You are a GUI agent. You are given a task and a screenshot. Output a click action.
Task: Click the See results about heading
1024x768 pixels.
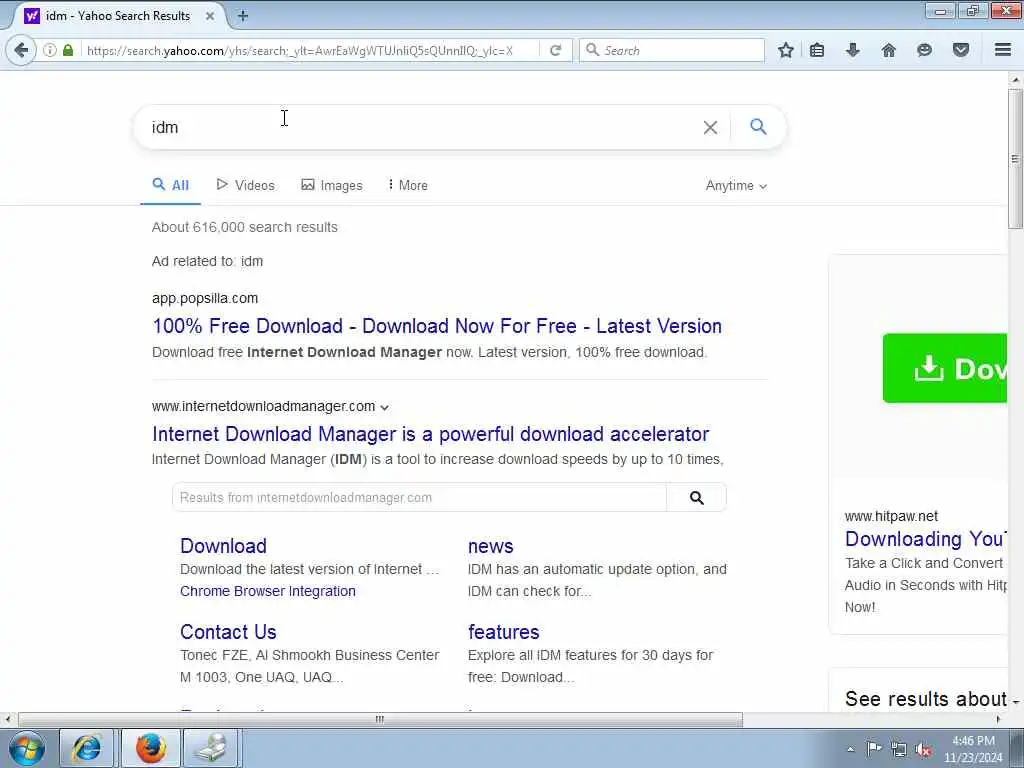point(926,699)
